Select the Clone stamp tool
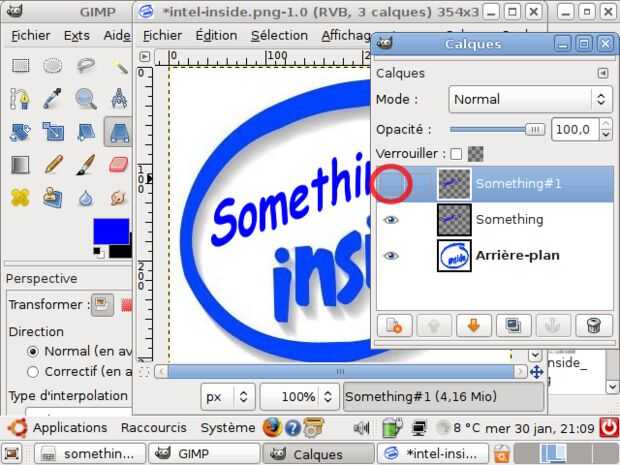Viewport: 620px width, 465px height. click(53, 197)
